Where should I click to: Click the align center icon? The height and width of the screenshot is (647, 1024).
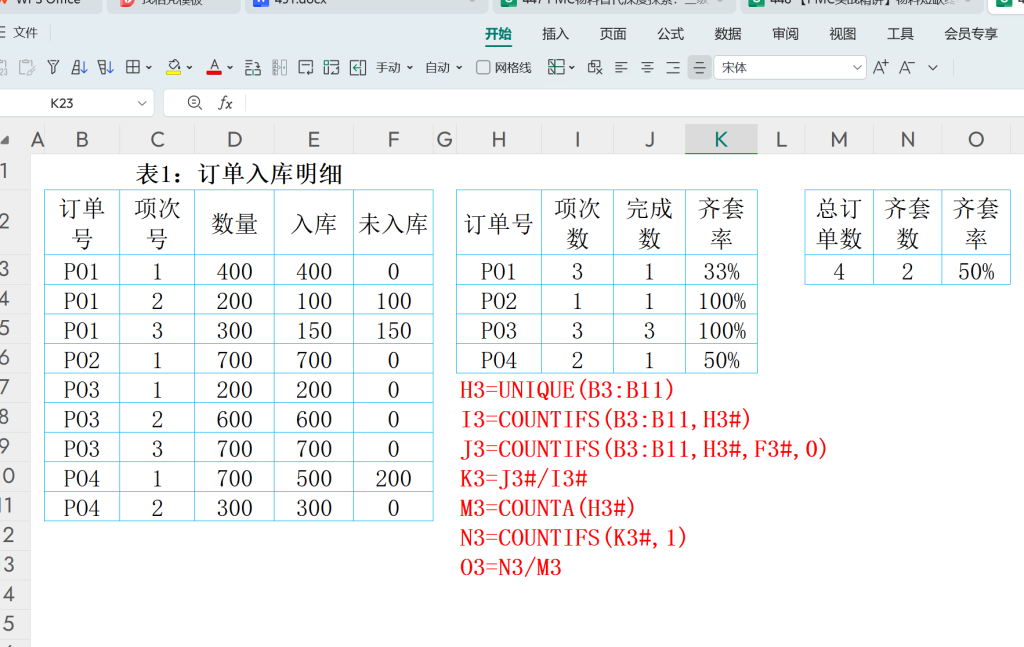tap(647, 67)
